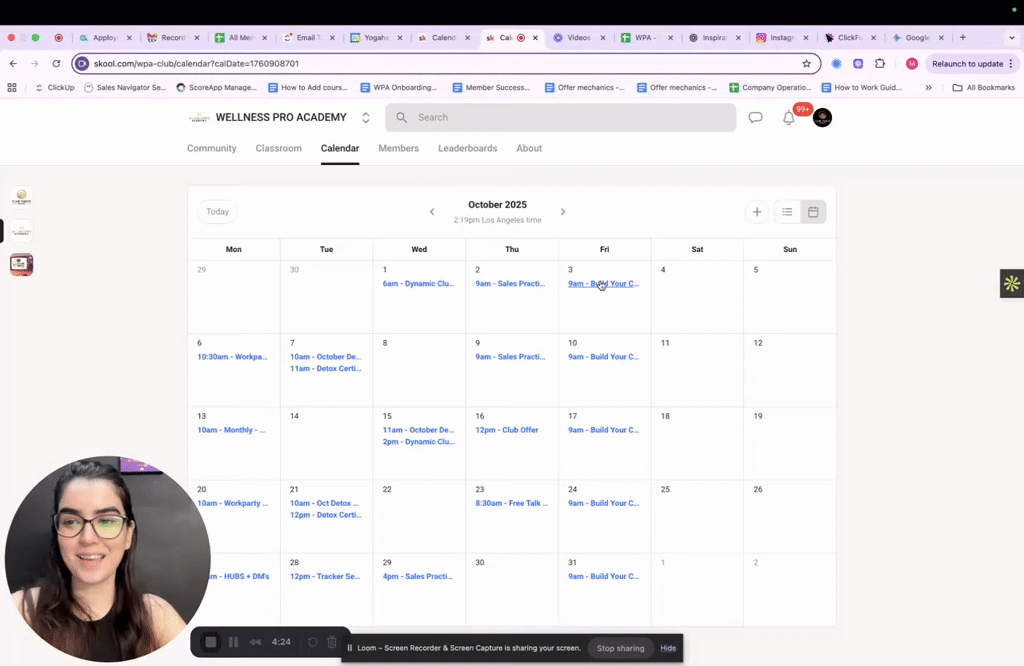Image resolution: width=1024 pixels, height=666 pixels.
Task: Click Stop sharing in Loom bar
Action: click(620, 648)
